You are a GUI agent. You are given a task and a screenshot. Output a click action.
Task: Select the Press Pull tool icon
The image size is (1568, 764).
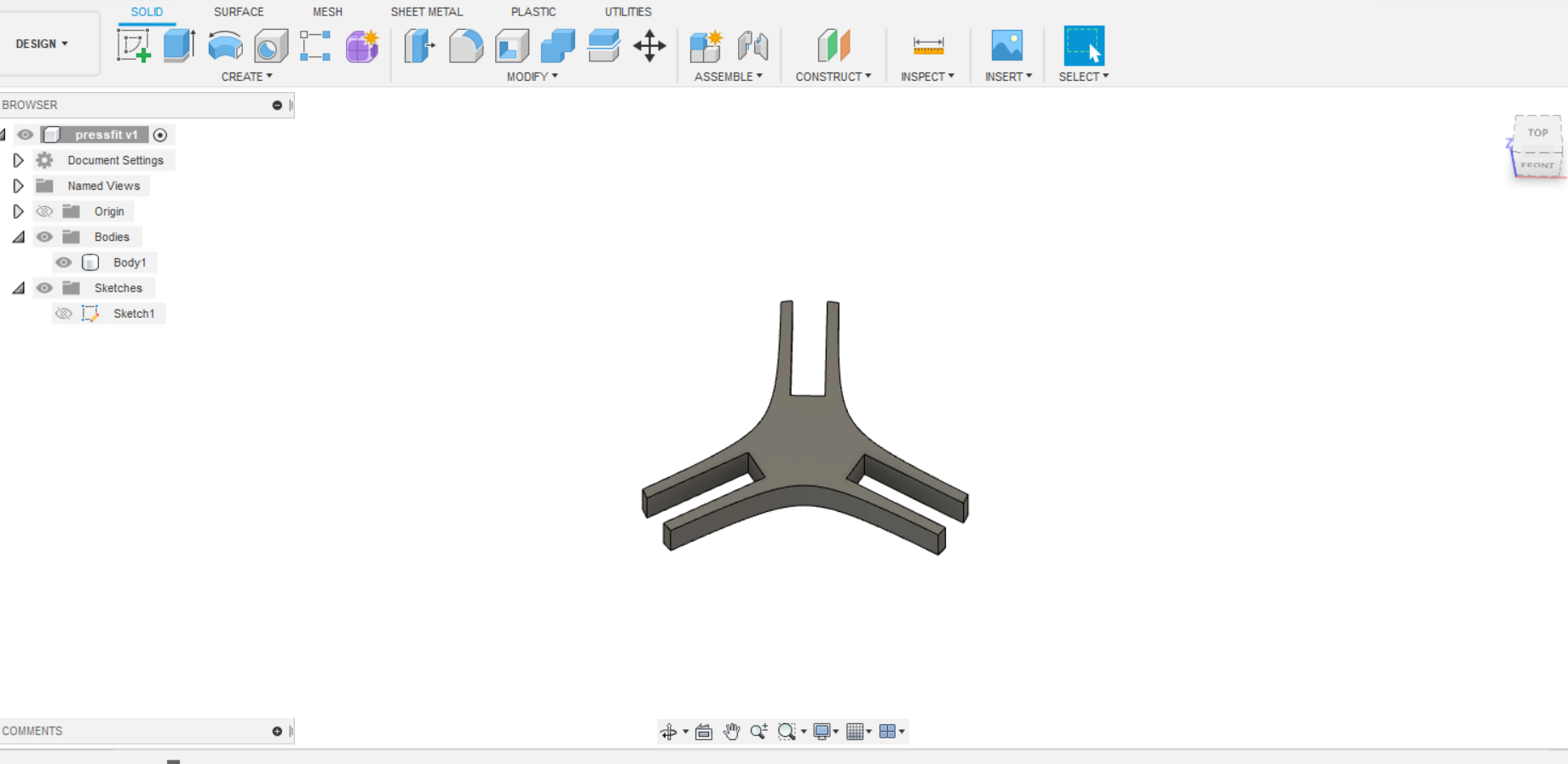(x=419, y=46)
